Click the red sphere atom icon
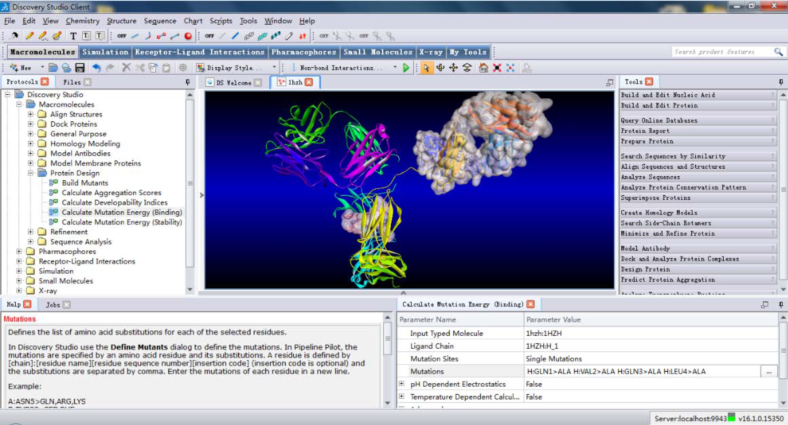Viewport: 788px width, 425px height. [188, 36]
